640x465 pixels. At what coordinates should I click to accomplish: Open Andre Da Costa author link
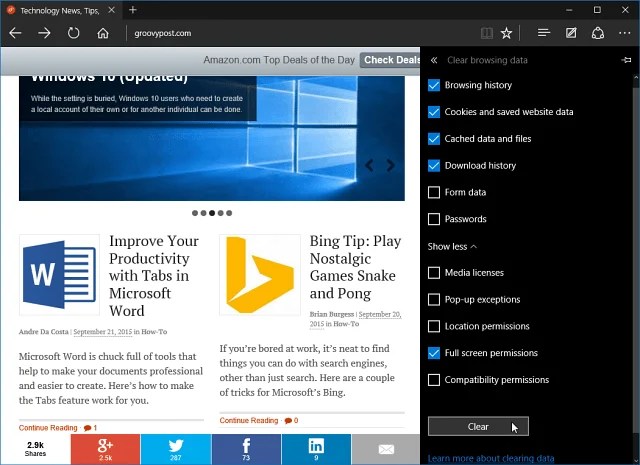[x=43, y=332]
